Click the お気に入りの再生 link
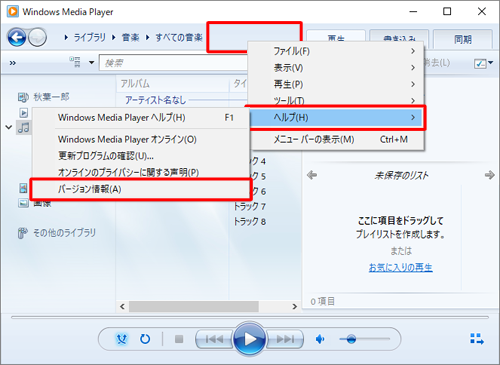The width and height of the screenshot is (500, 365). [x=401, y=267]
